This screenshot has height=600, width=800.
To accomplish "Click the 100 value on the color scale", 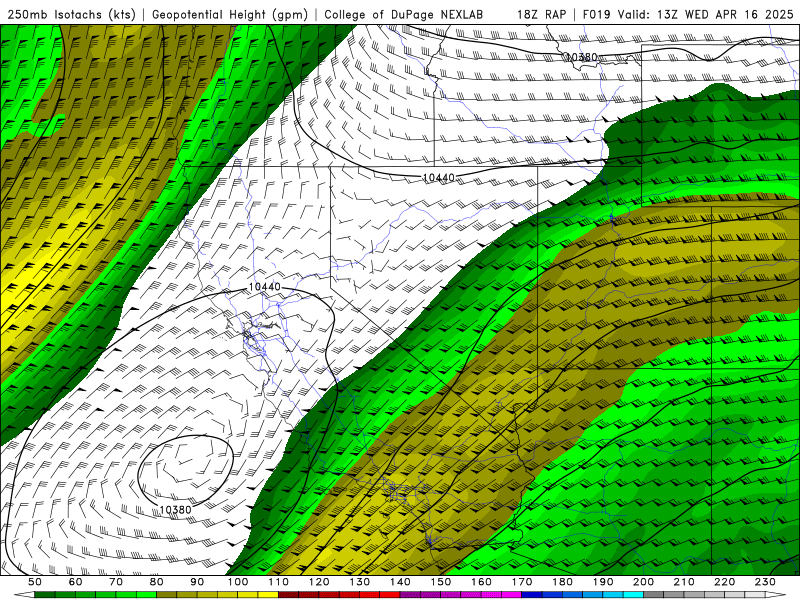I will pos(238,582).
